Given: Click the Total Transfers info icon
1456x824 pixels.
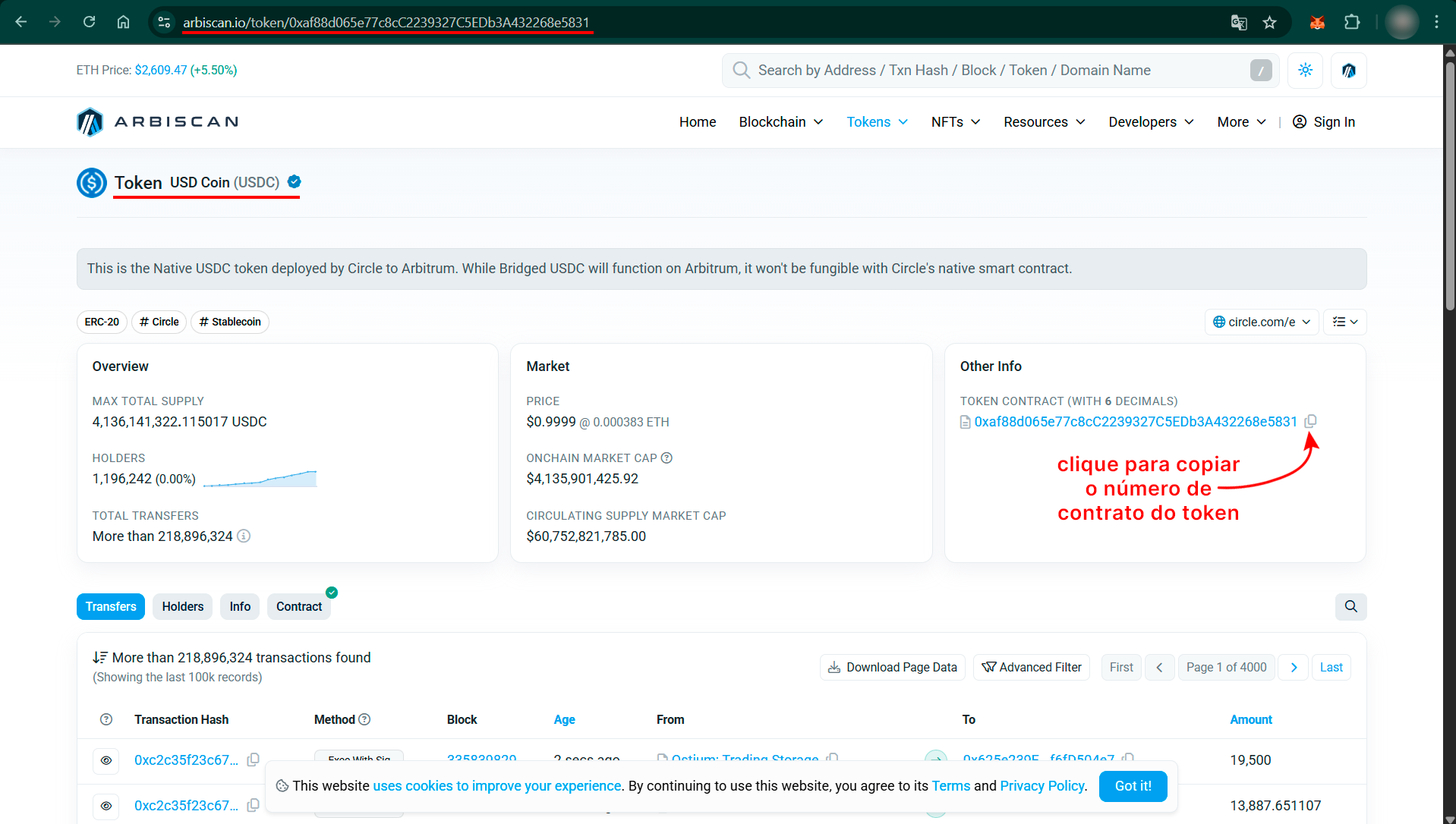Looking at the screenshot, I should coord(244,536).
